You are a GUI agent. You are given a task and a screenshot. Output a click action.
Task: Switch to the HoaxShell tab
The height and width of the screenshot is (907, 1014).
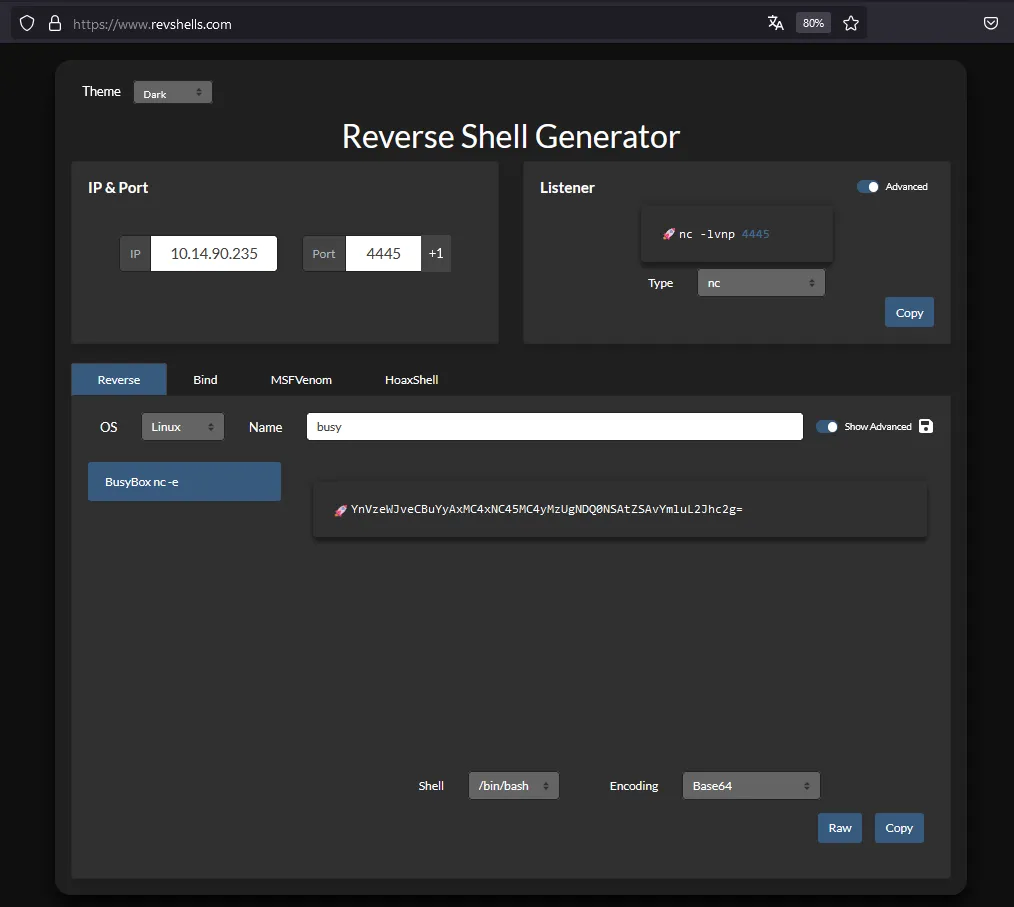[x=411, y=379]
